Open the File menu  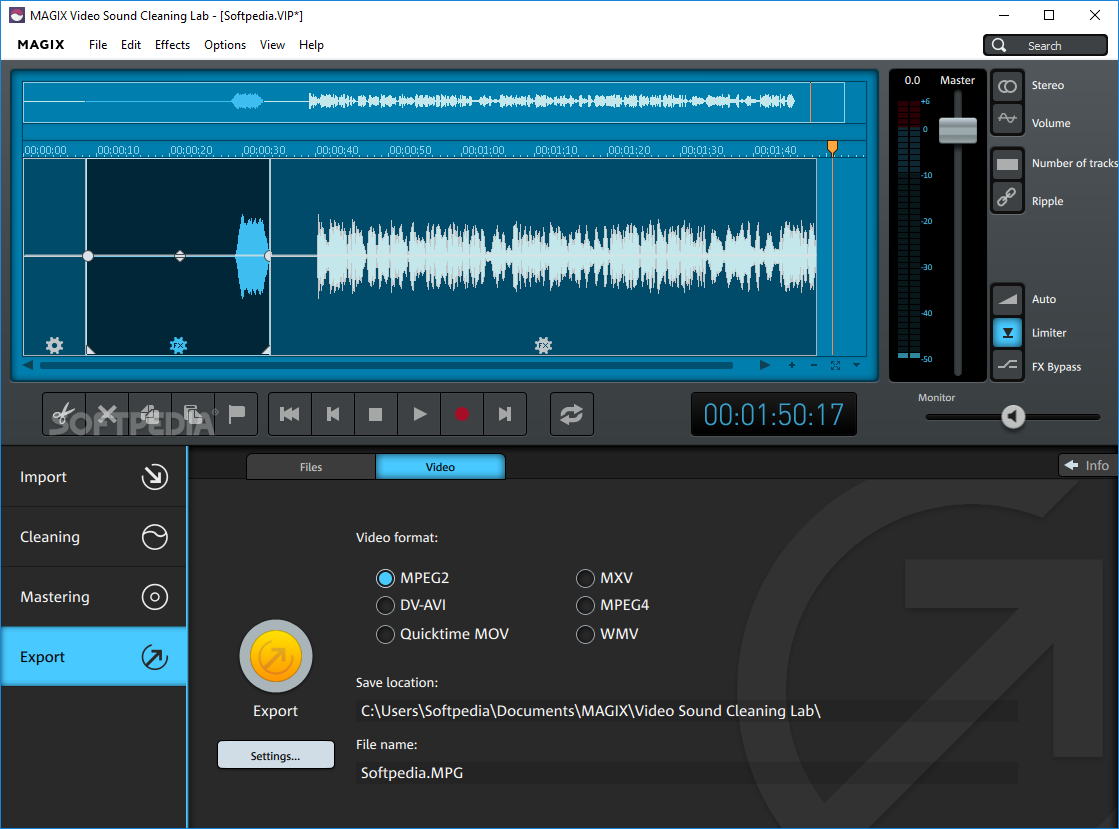(x=98, y=45)
